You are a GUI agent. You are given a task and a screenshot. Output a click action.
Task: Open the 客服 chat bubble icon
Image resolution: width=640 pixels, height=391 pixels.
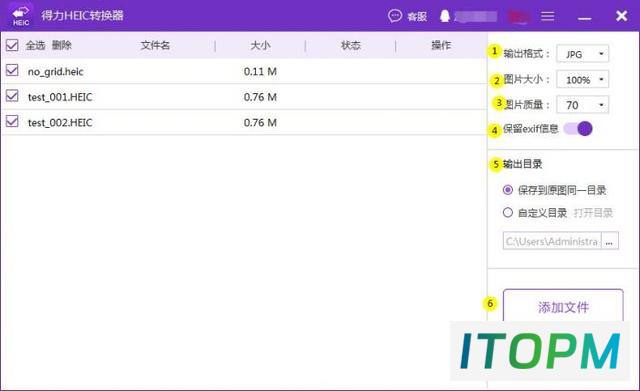(x=395, y=16)
